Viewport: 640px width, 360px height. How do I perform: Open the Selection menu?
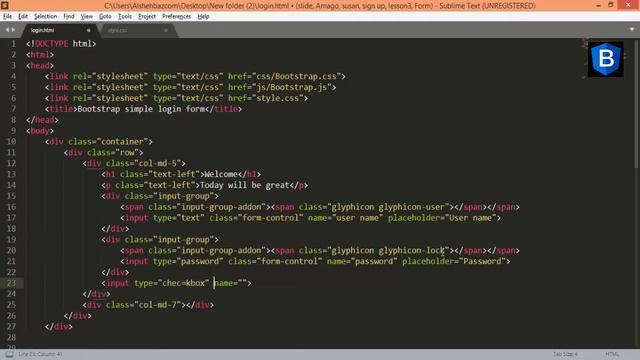pyautogui.click(x=45, y=16)
